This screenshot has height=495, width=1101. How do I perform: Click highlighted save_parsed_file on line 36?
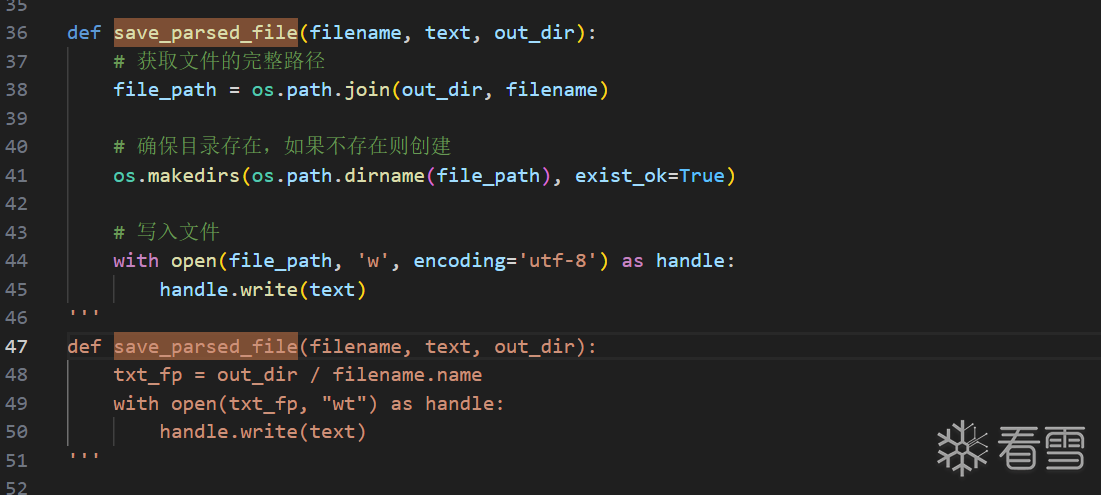click(x=205, y=32)
